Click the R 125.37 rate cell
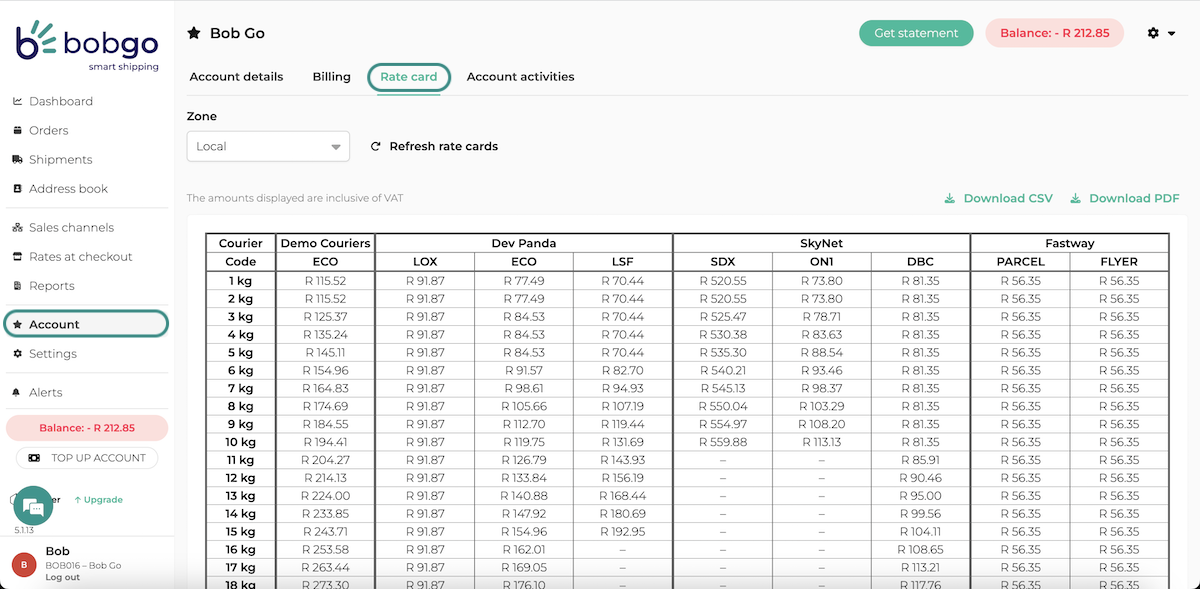 point(325,316)
